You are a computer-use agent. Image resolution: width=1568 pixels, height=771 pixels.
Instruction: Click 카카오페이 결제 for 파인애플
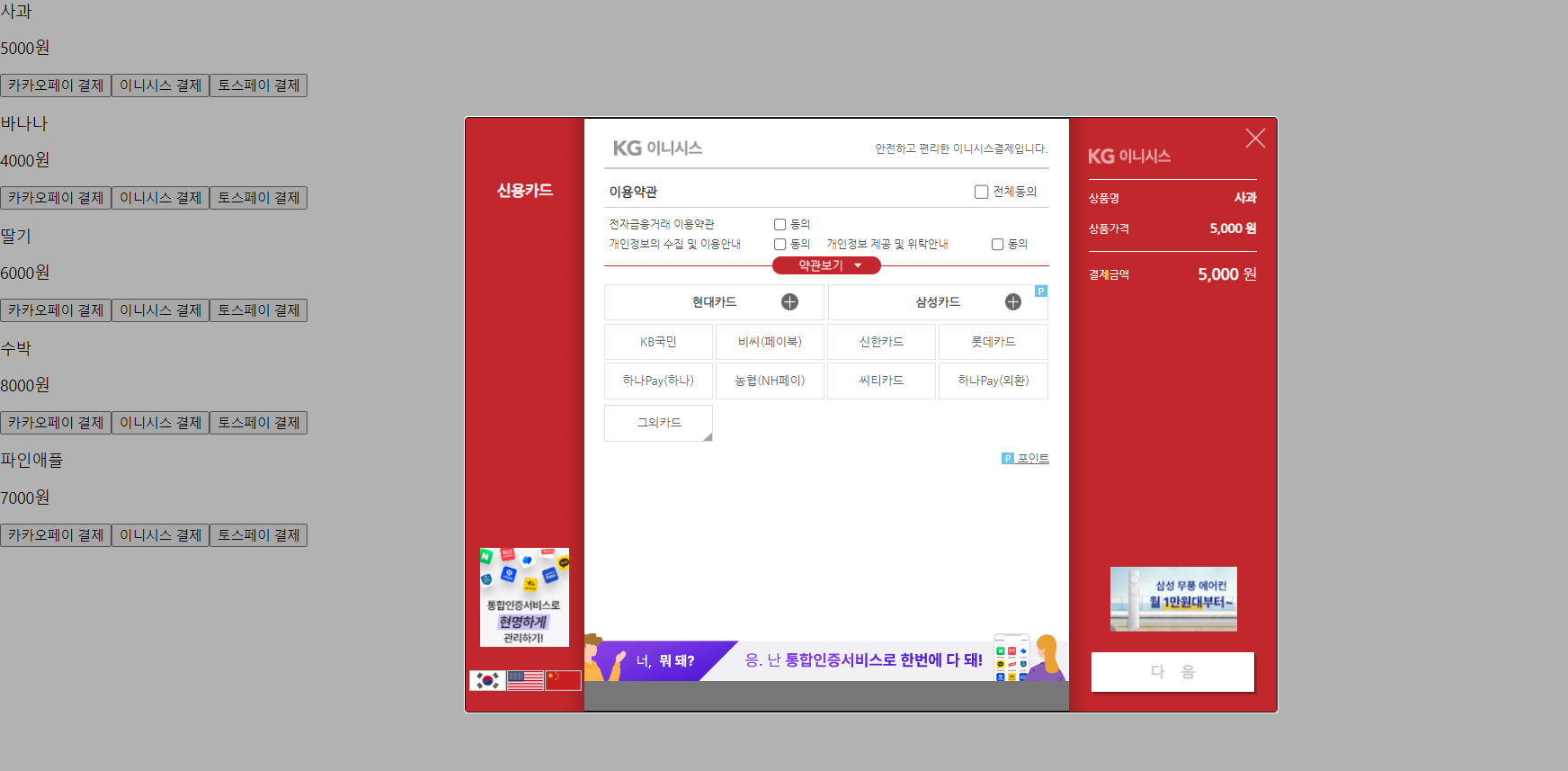click(x=56, y=535)
